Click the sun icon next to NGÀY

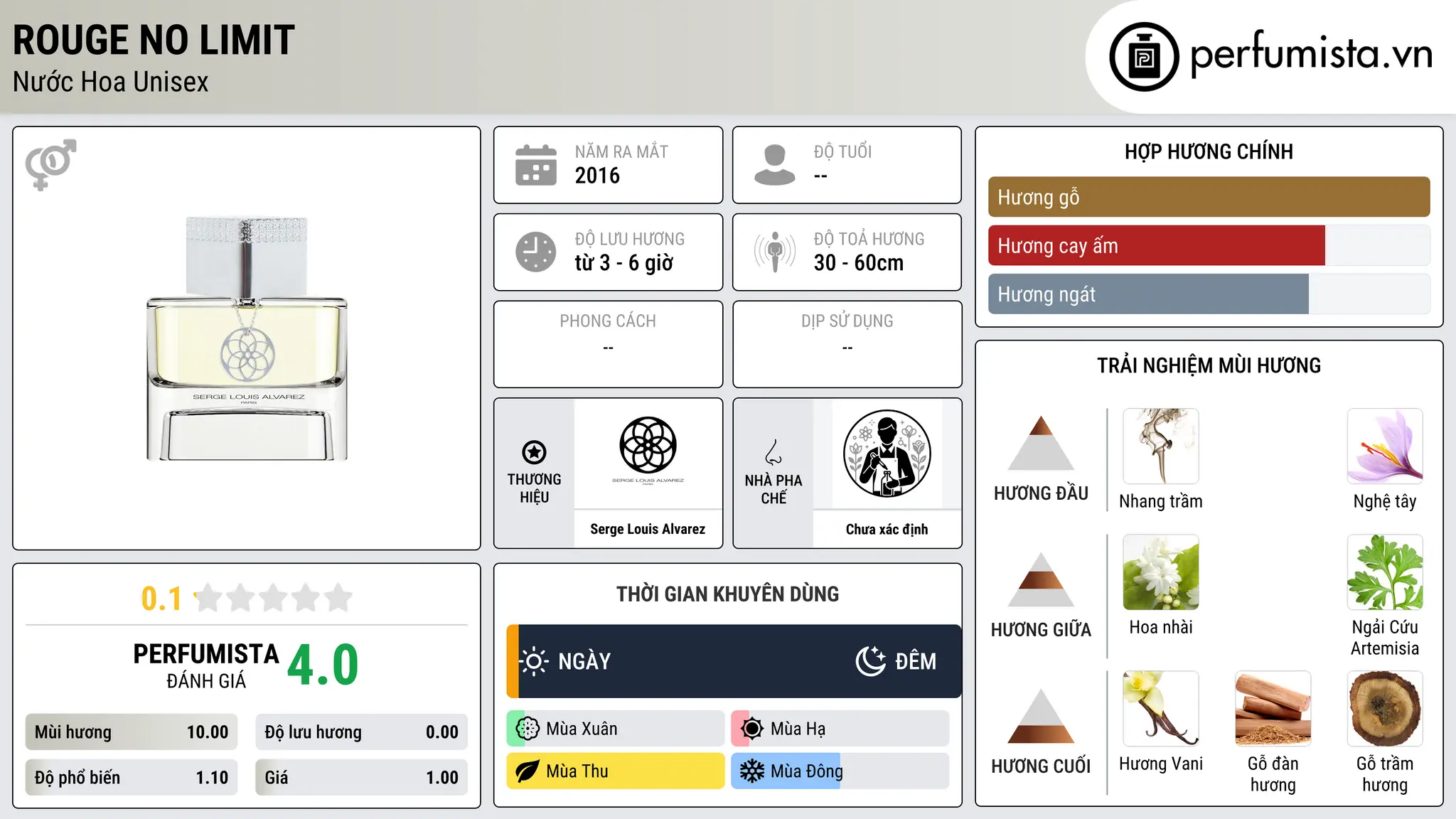533,661
